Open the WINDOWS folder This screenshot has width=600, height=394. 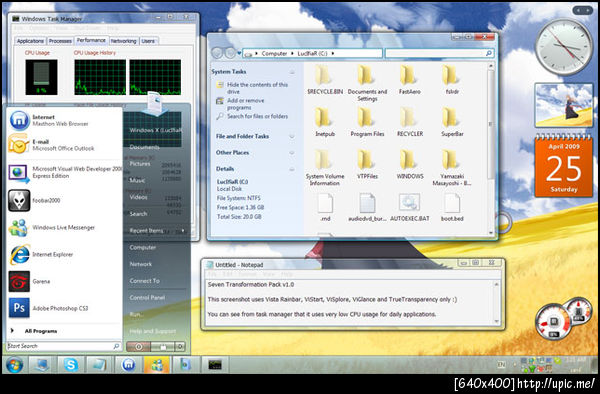click(409, 164)
